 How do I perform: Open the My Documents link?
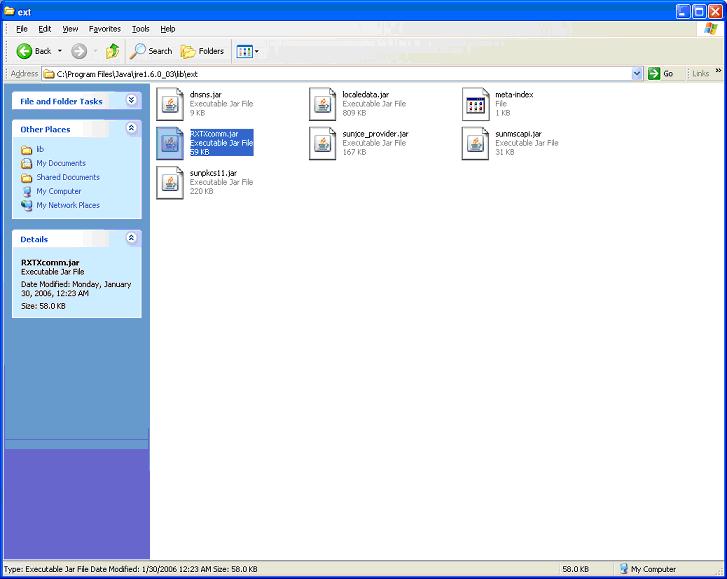(x=61, y=163)
